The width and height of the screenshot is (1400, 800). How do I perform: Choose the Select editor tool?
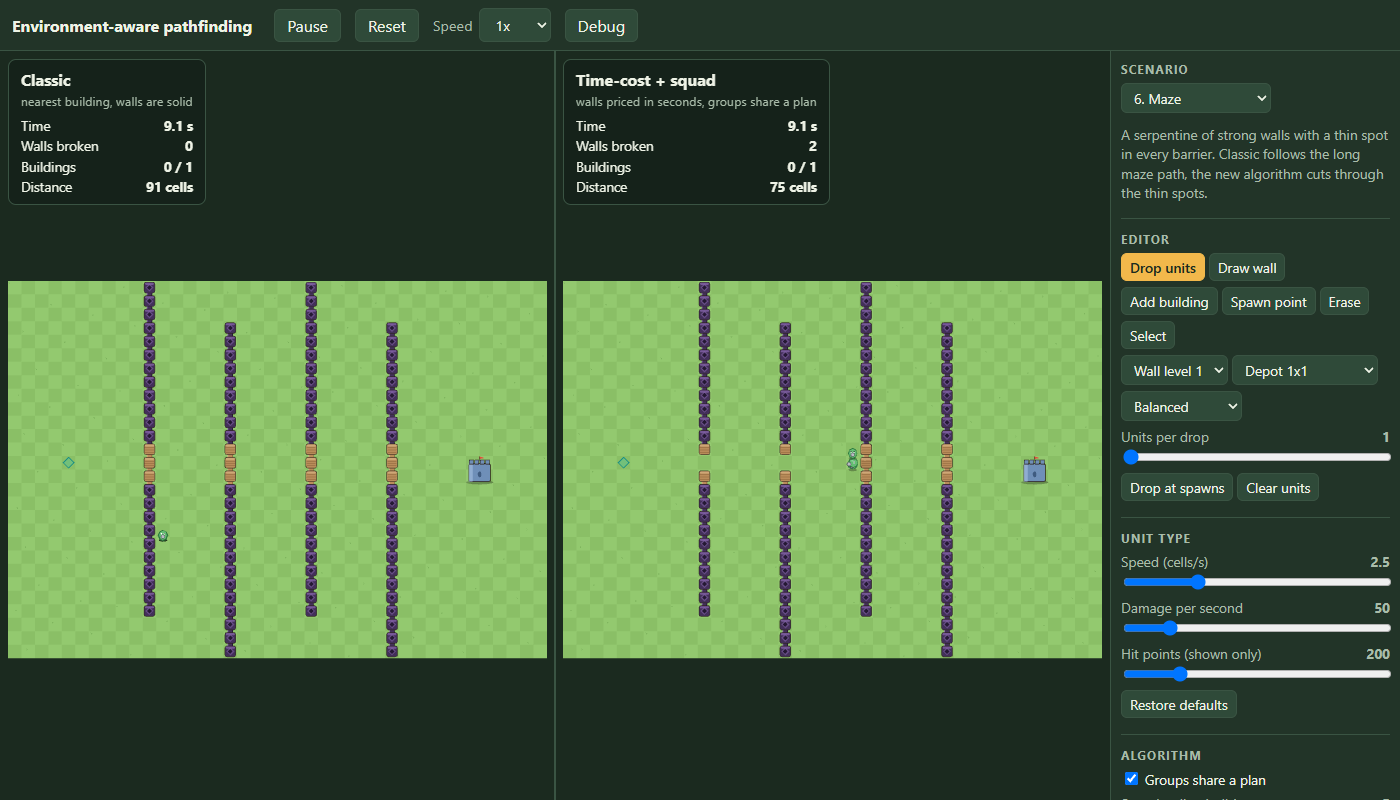pos(1148,336)
